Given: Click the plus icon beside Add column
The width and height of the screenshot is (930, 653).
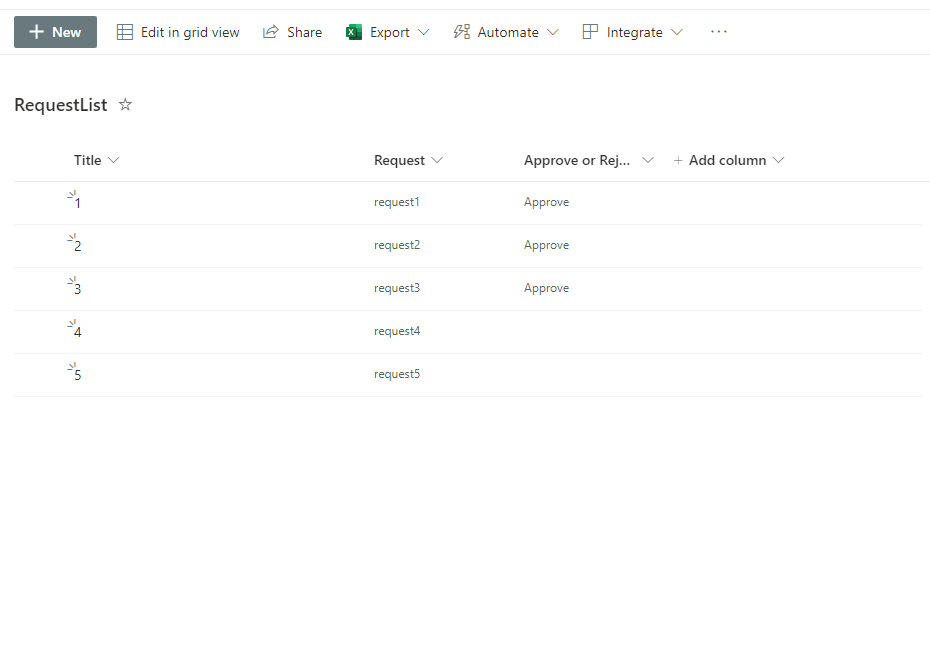Looking at the screenshot, I should tap(678, 160).
